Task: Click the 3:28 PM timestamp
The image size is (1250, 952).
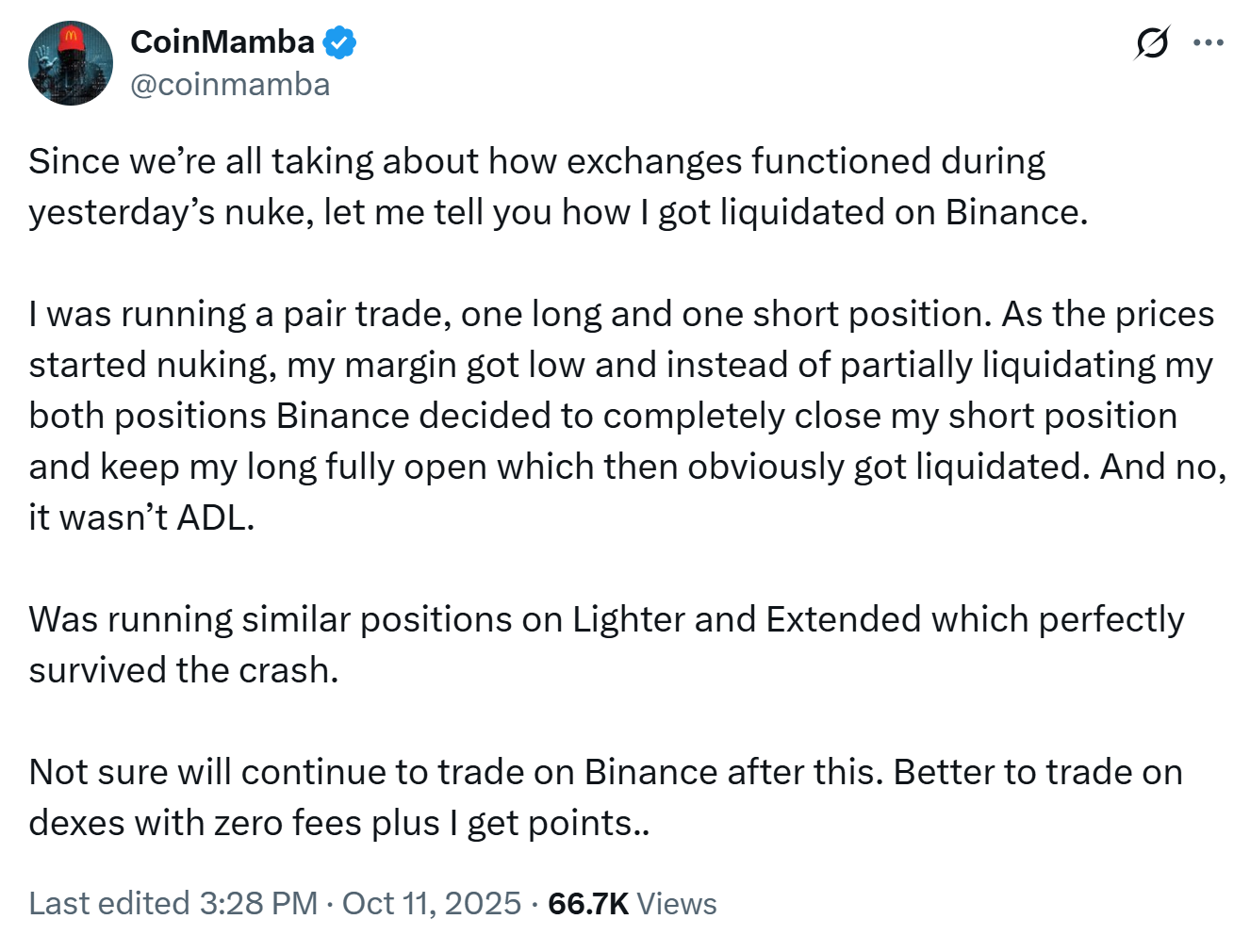Action: coord(257,903)
